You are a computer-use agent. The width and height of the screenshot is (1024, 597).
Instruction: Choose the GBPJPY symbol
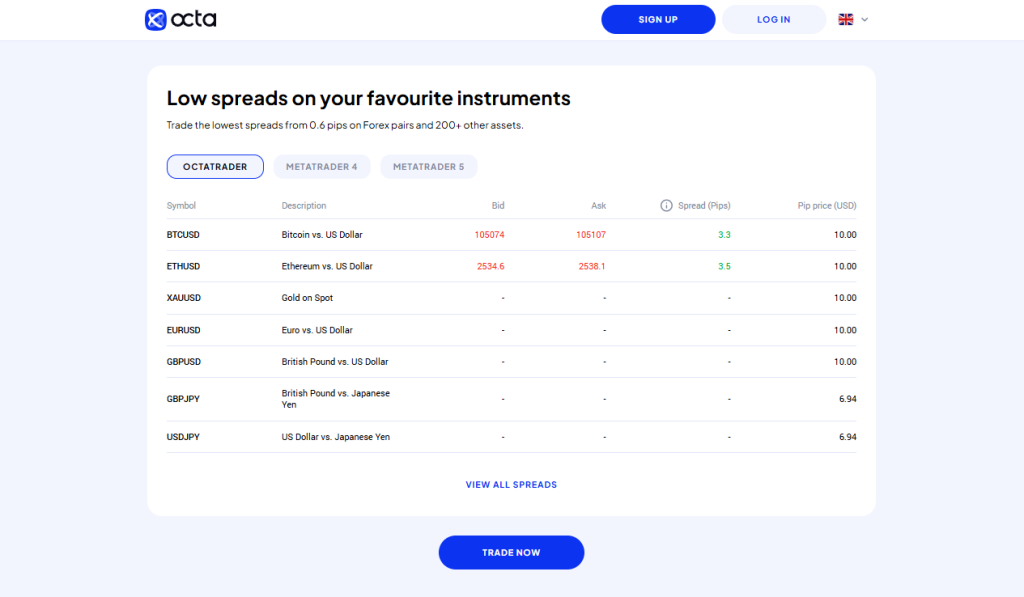[x=184, y=399]
